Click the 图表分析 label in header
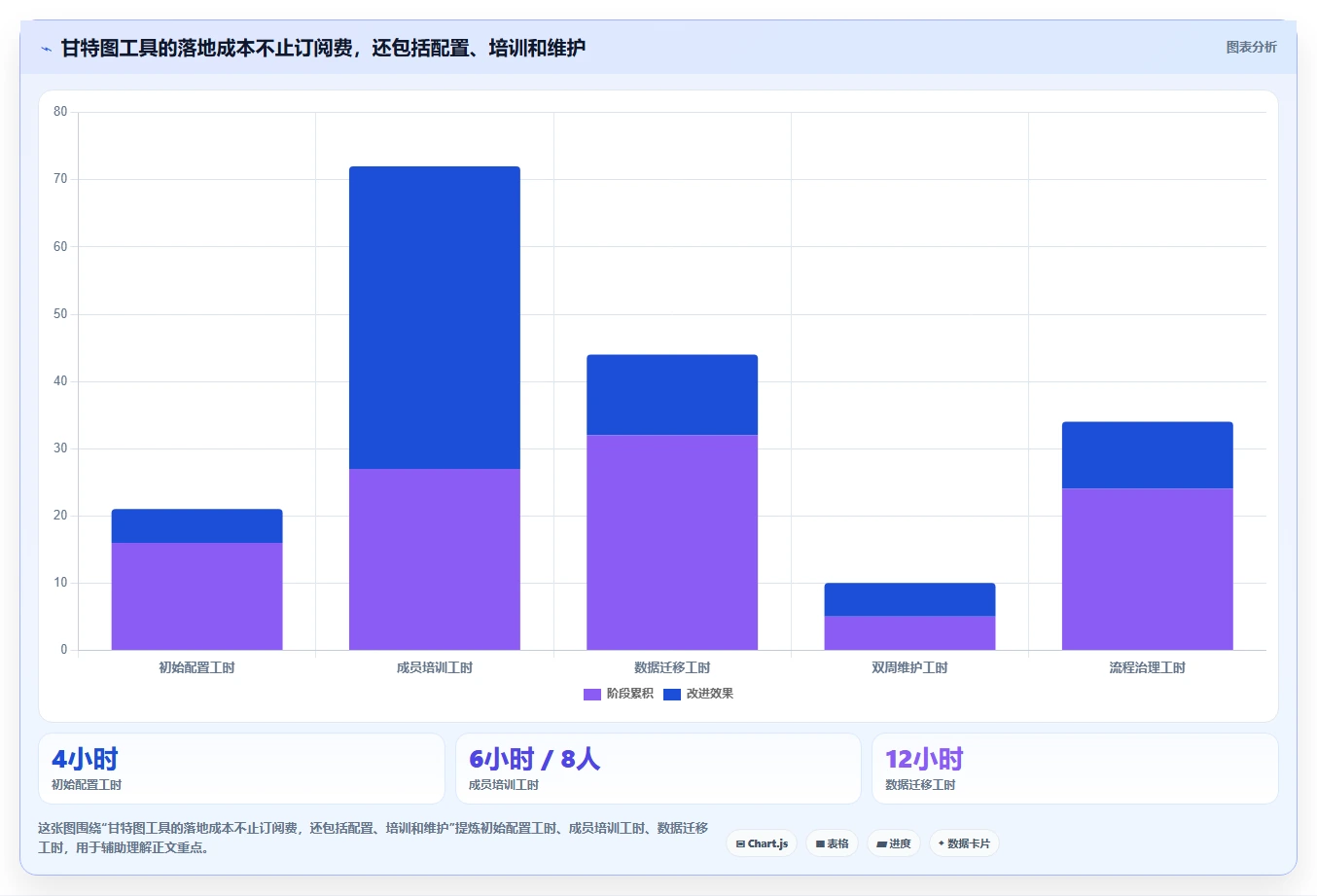This screenshot has width=1317, height=896. 1251,47
